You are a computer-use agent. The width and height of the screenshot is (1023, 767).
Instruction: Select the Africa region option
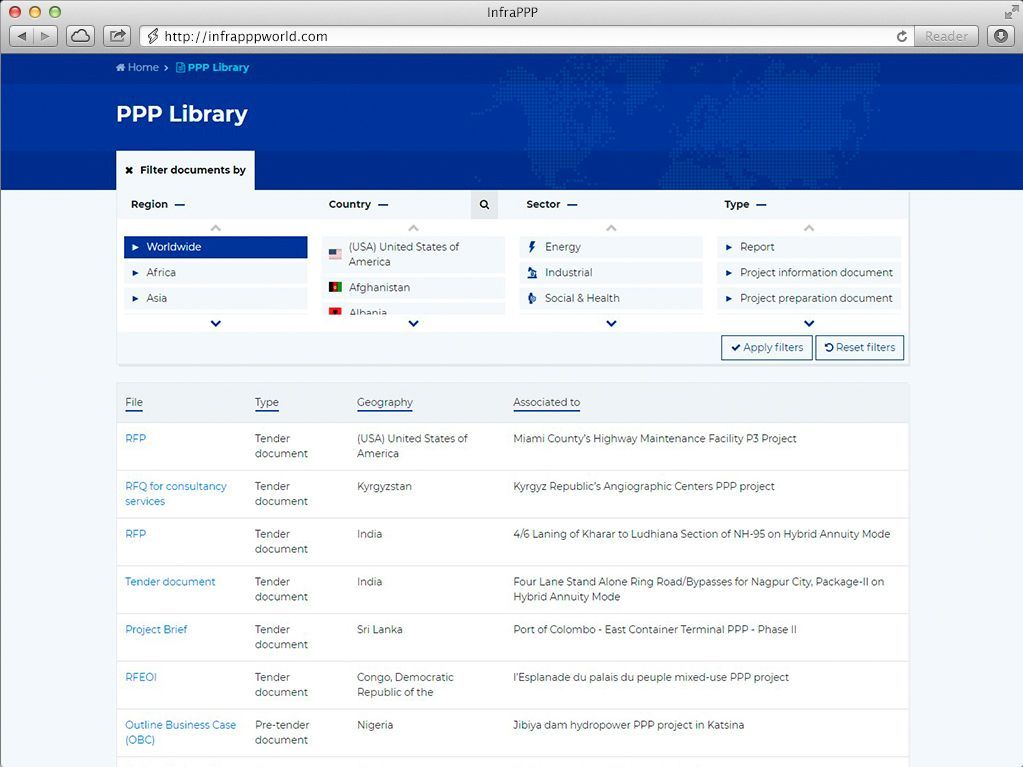point(215,273)
